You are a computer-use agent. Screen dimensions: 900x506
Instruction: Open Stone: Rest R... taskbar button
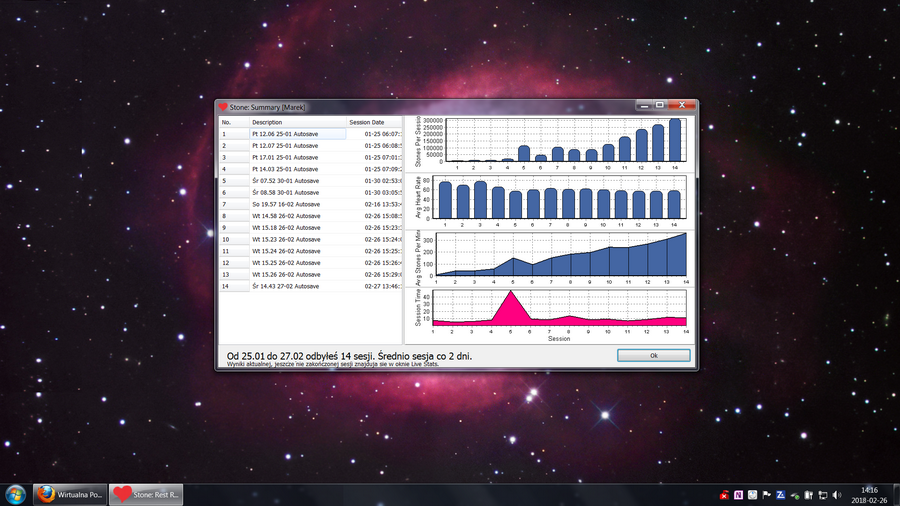tap(148, 494)
